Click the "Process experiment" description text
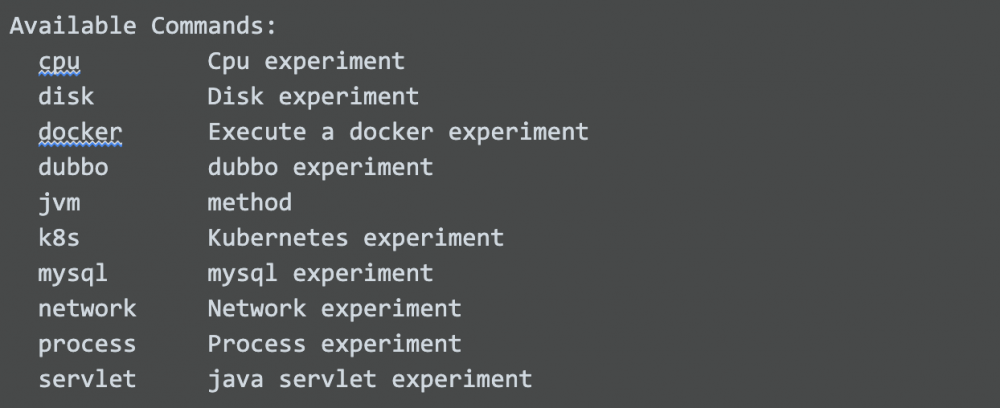The image size is (1000, 408). tap(334, 344)
